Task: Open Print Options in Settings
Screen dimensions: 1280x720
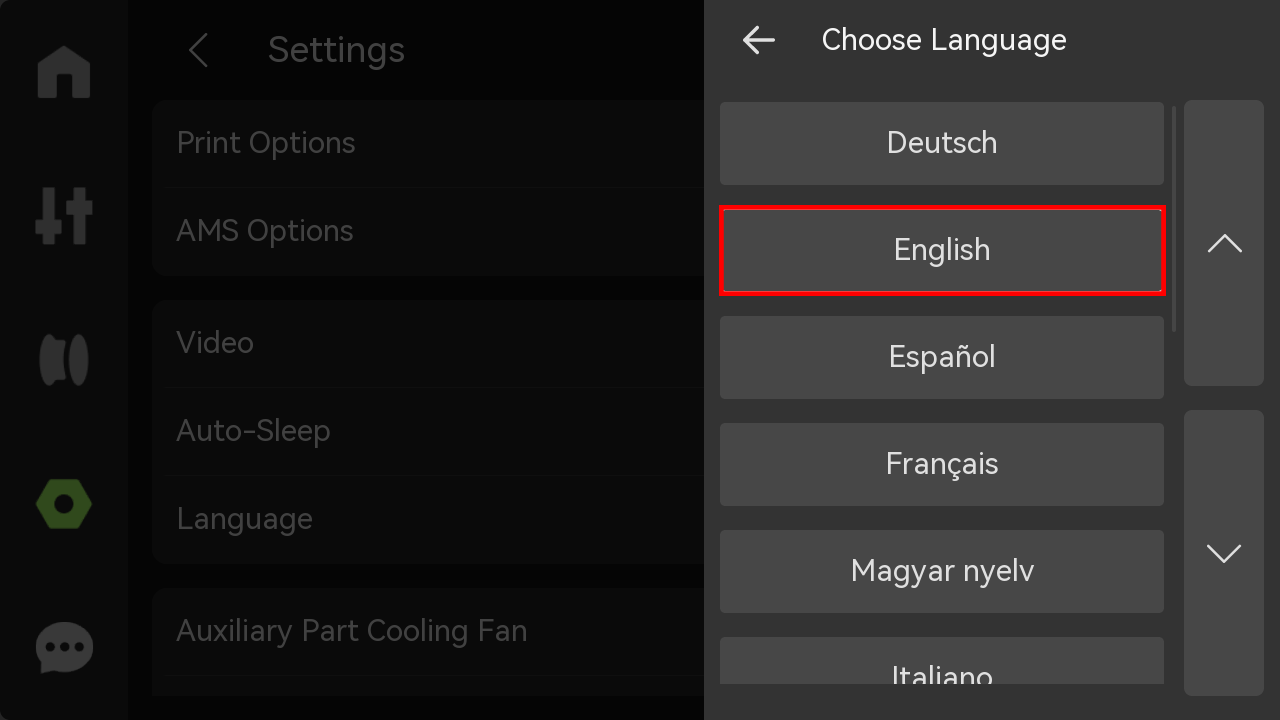Action: click(428, 143)
